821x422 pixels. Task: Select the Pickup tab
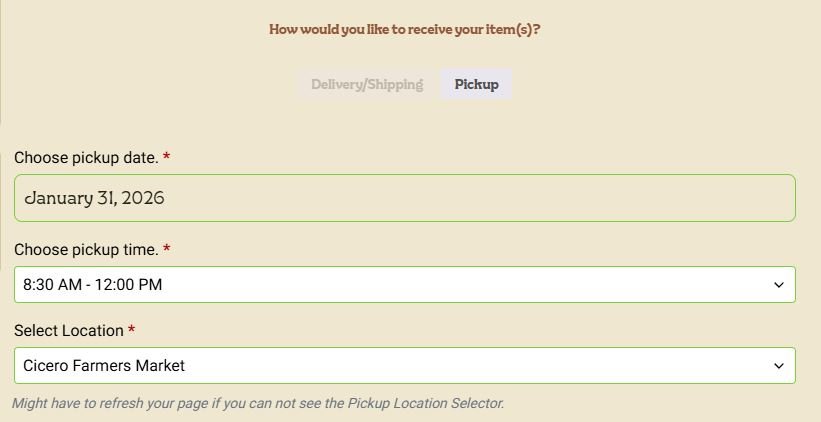tap(476, 85)
